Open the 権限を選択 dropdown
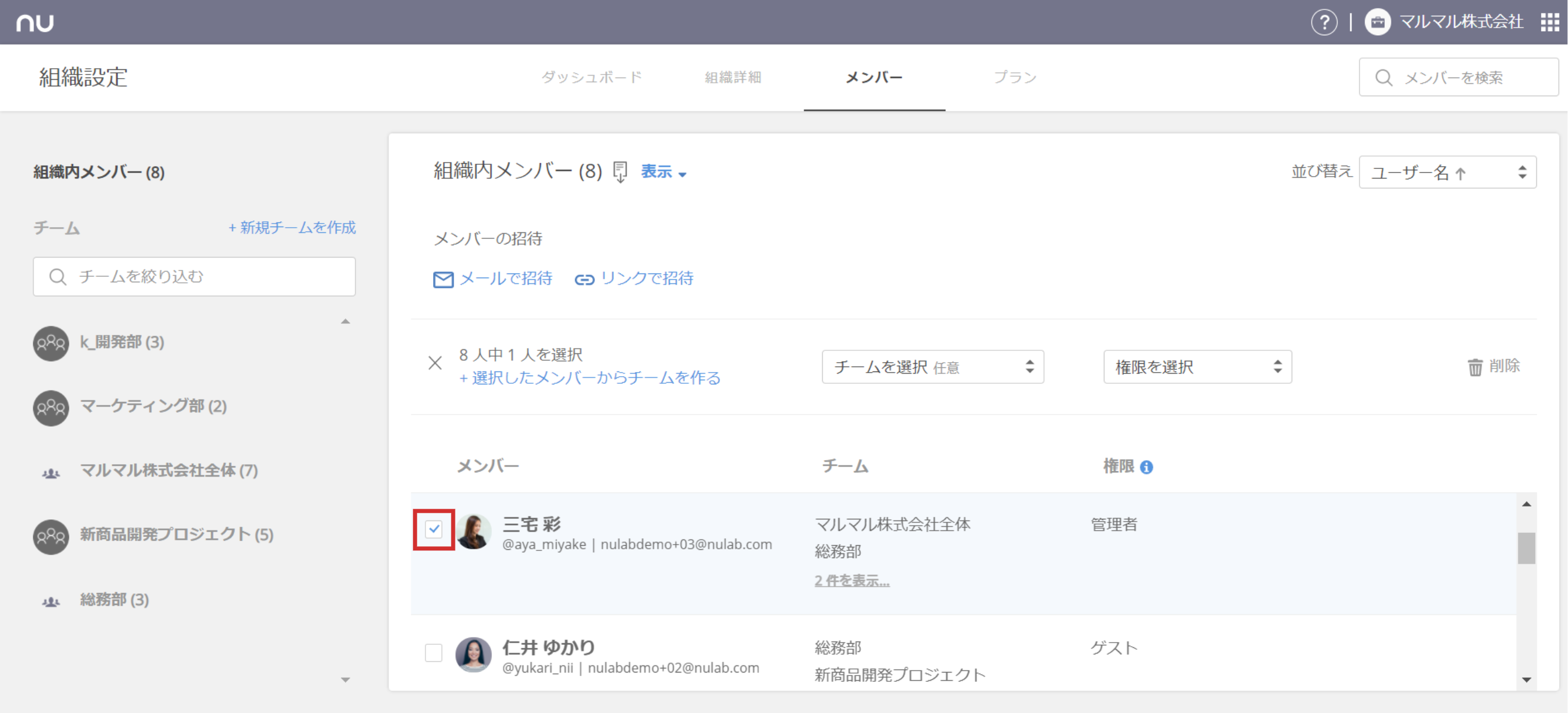Viewport: 1568px width, 713px height. (x=1197, y=367)
